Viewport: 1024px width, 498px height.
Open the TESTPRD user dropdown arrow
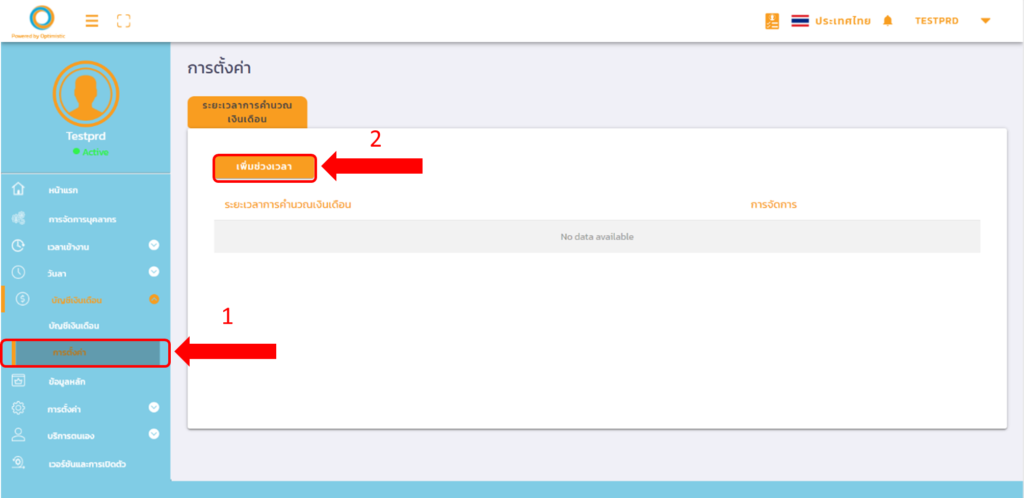point(986,21)
